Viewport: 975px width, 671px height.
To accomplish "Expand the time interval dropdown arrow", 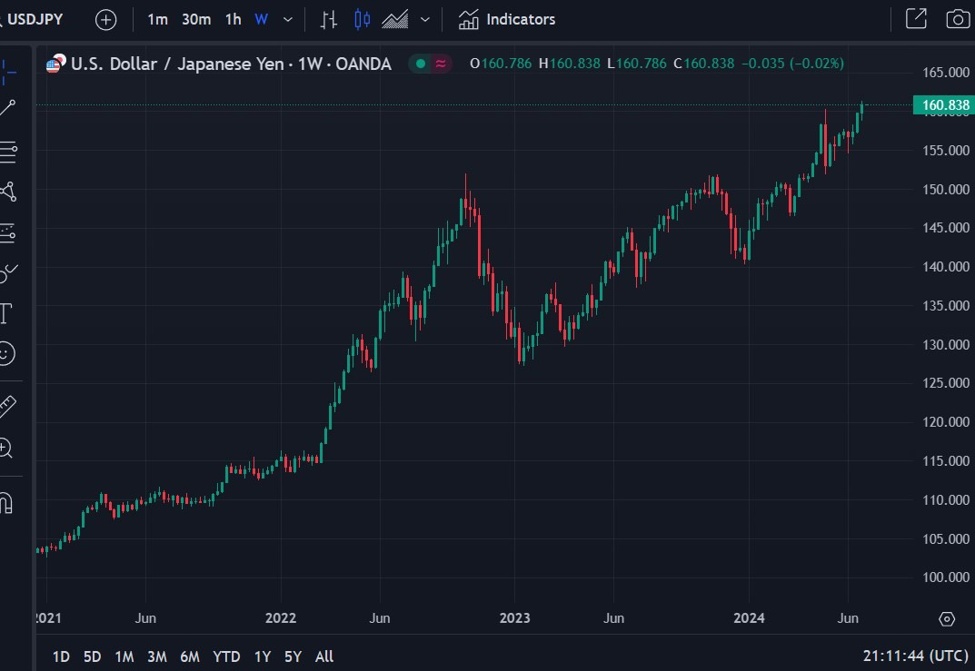I will [288, 20].
